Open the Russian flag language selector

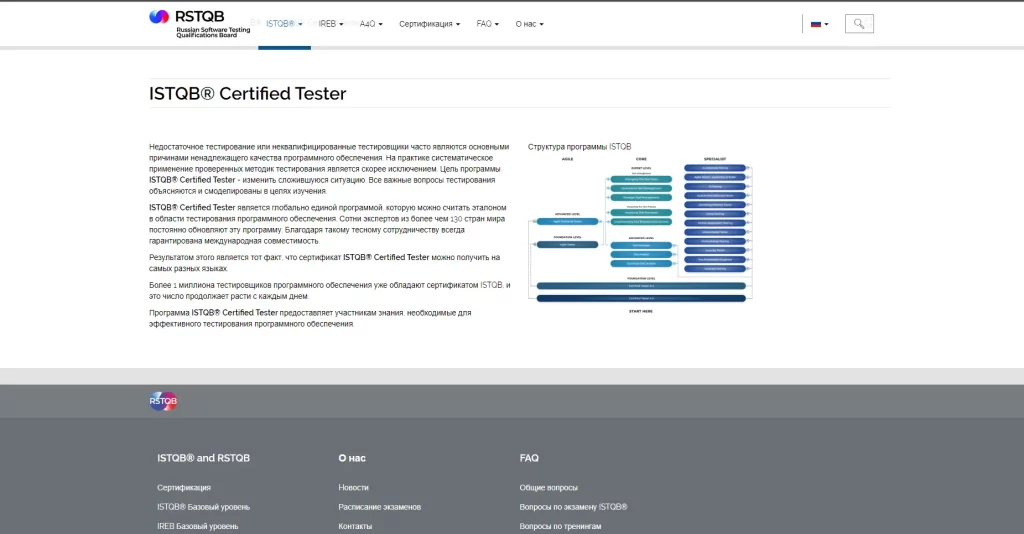tap(820, 24)
